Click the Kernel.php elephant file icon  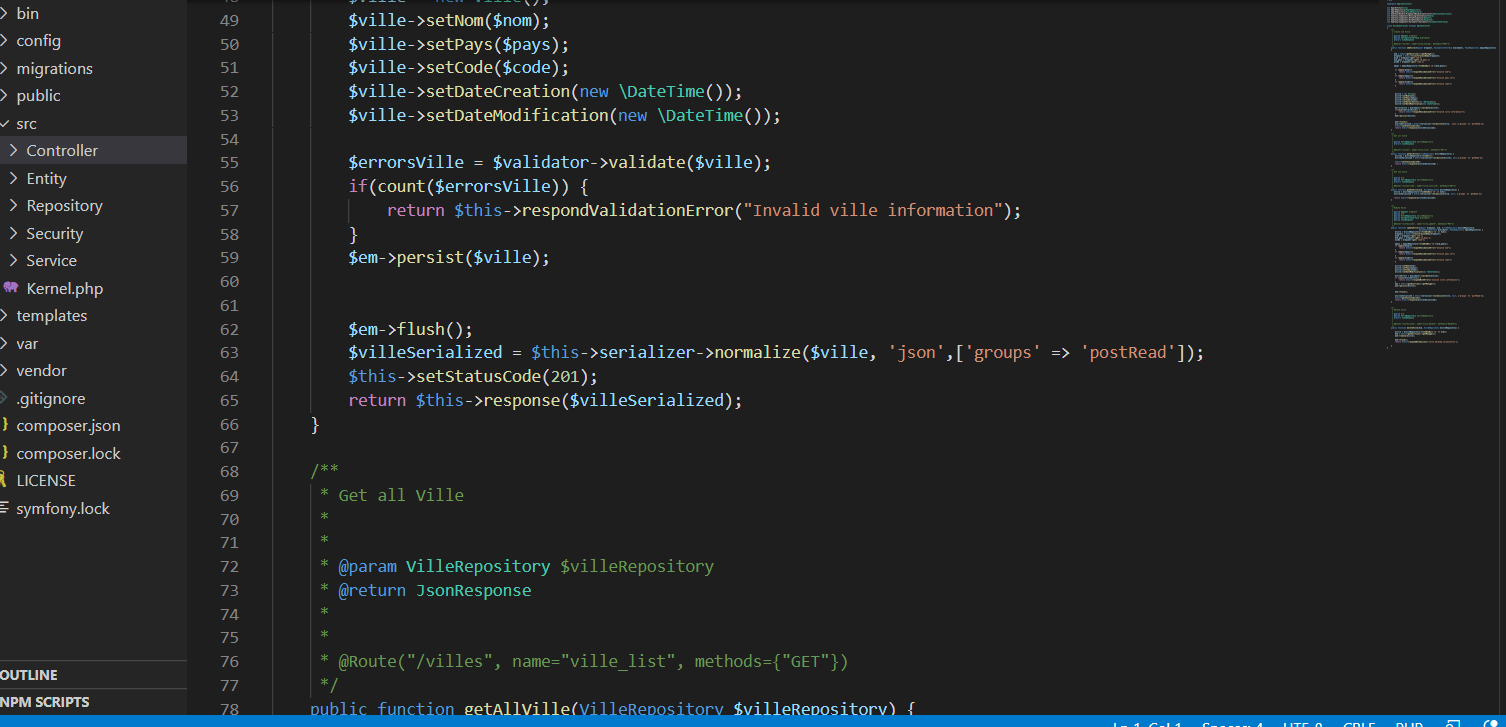click(x=11, y=288)
